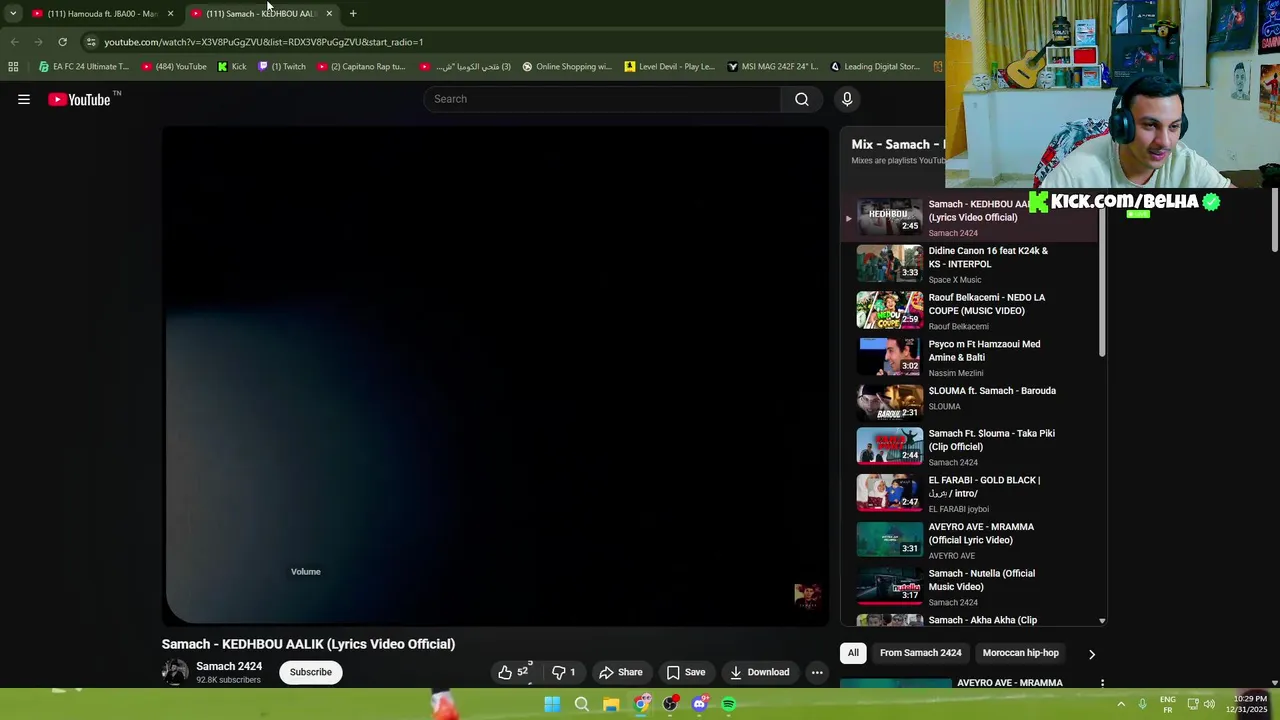Select the All filter chip

click(x=853, y=653)
